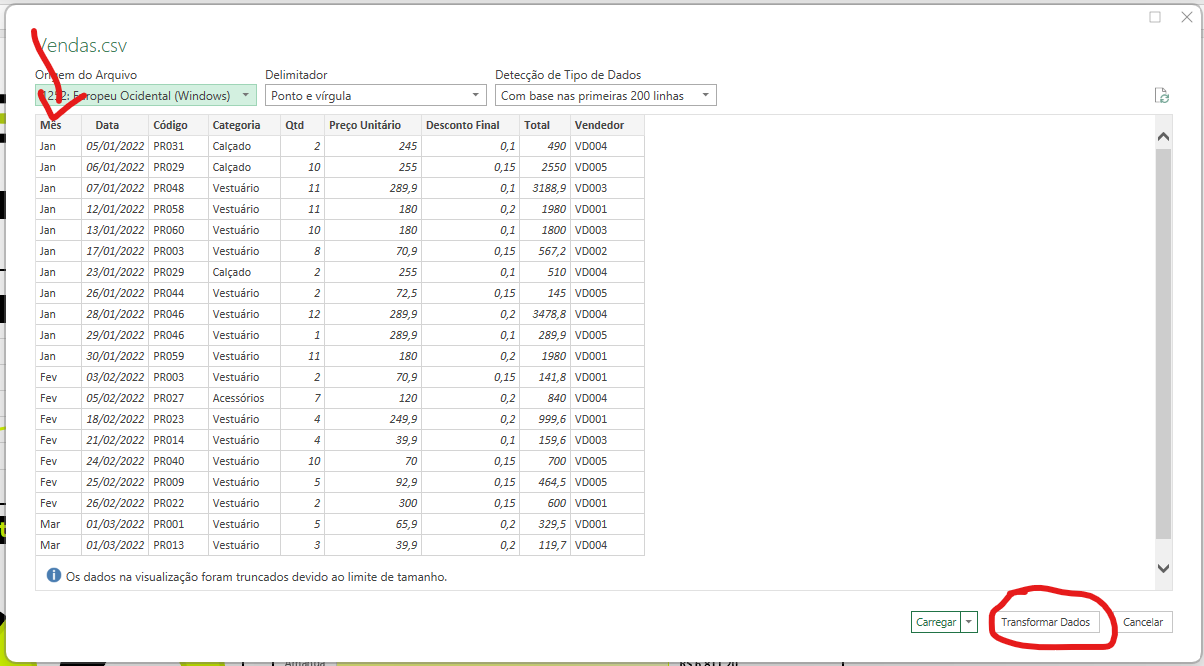The height and width of the screenshot is (666, 1204).
Task: Click the Vendas.csv dialog title
Action: [82, 46]
